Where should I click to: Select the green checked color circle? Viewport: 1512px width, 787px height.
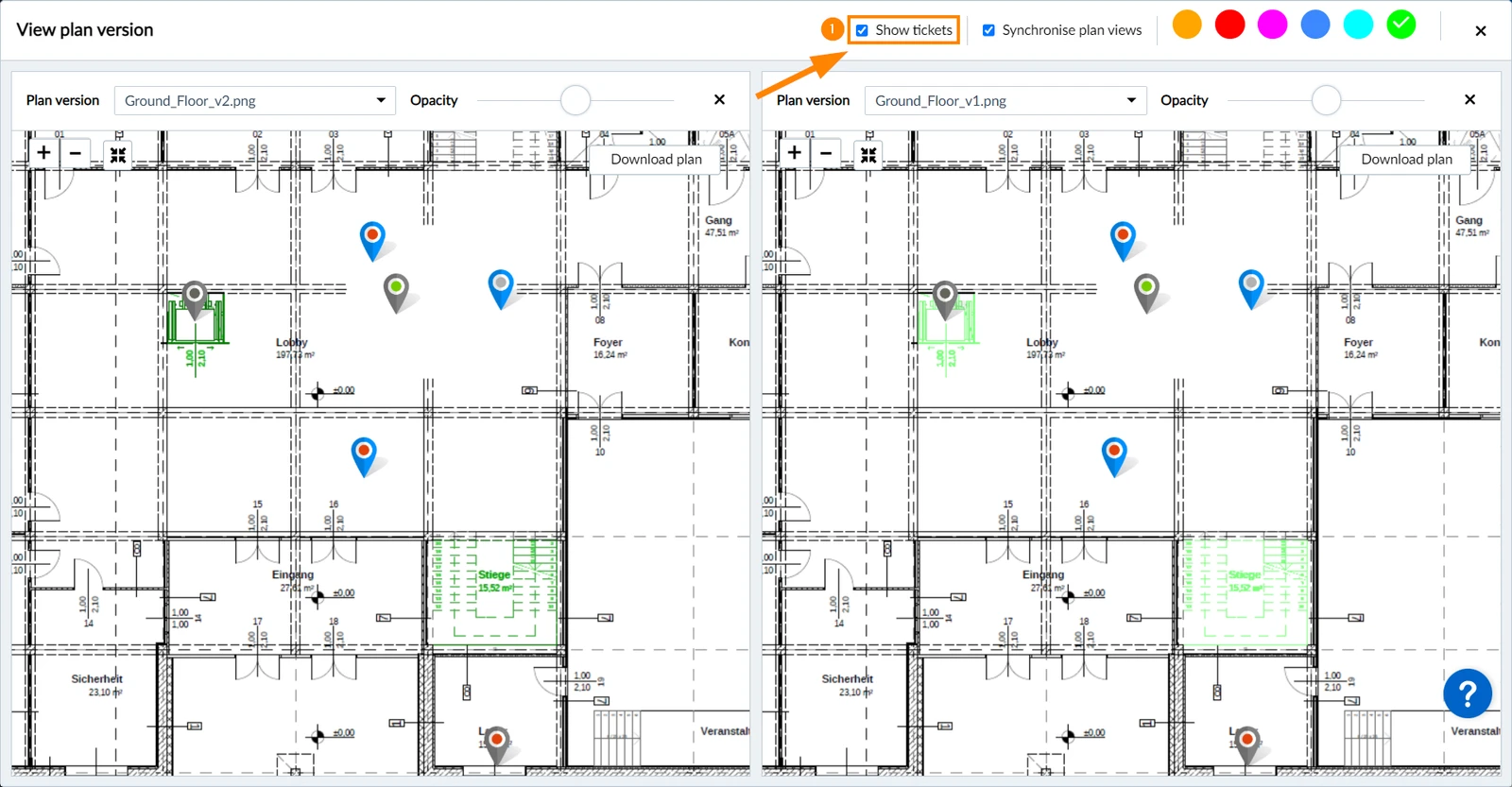[1401, 25]
